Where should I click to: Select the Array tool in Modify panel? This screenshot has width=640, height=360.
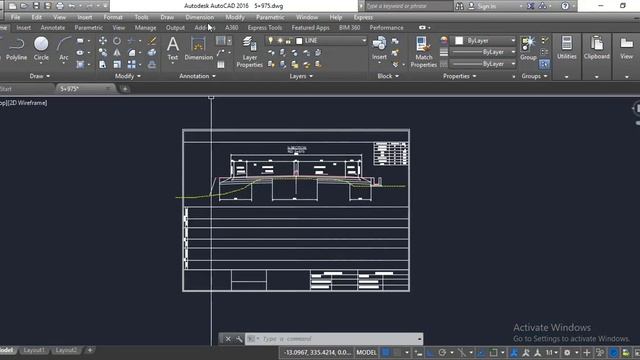131,64
